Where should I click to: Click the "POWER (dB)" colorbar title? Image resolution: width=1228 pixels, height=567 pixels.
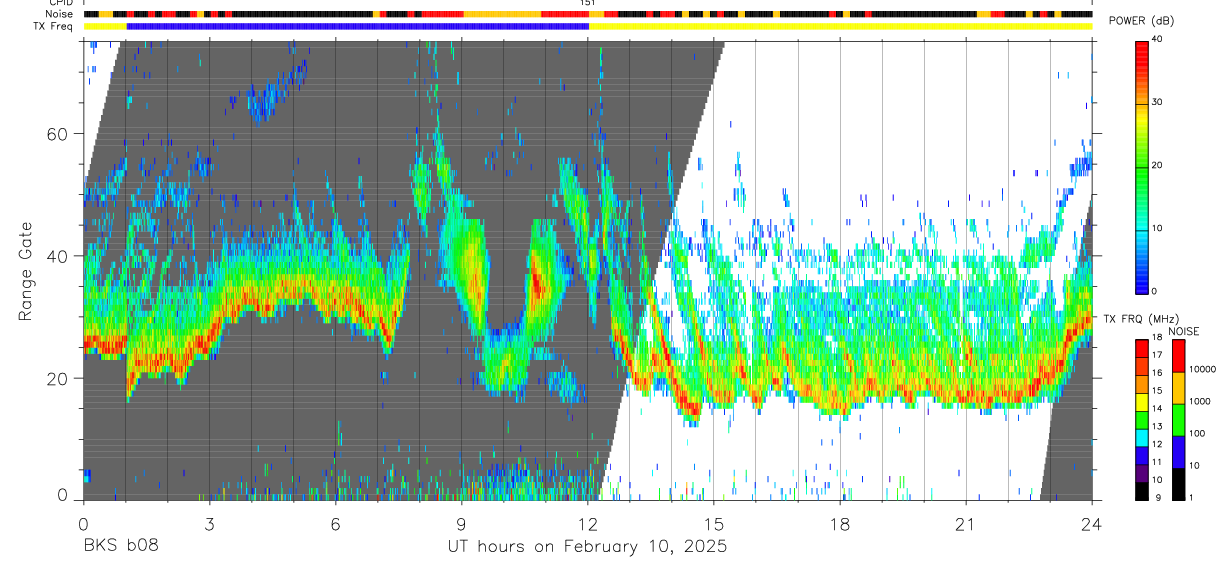pos(1141,21)
